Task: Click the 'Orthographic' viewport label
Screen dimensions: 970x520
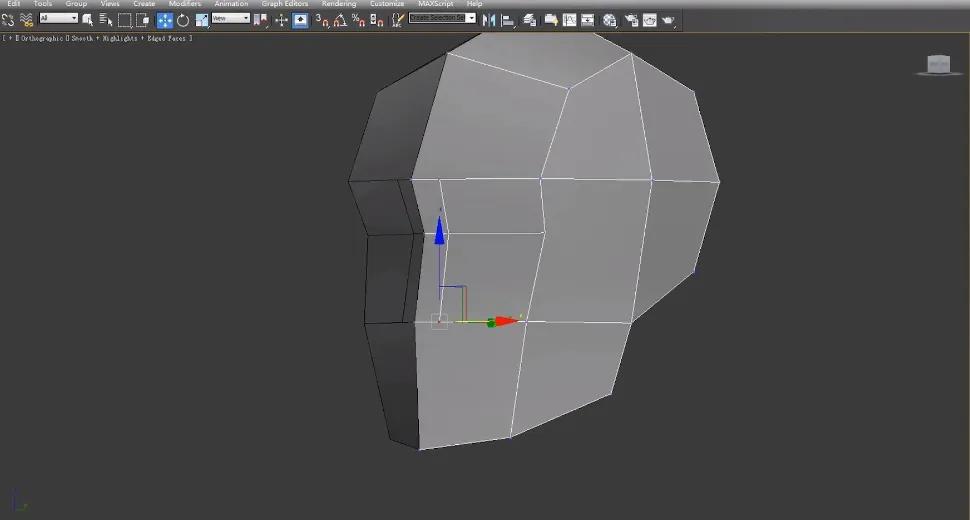Action: (41, 38)
